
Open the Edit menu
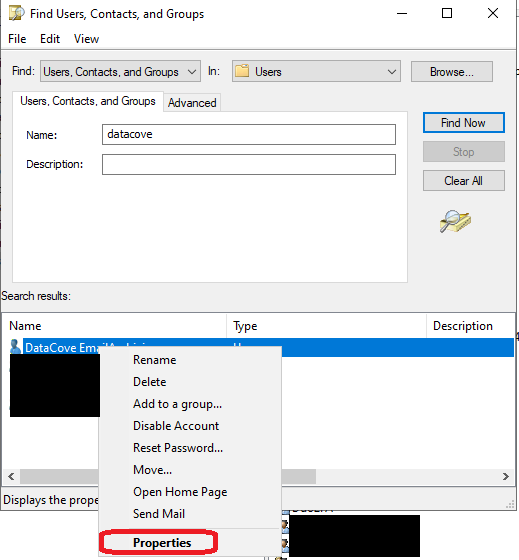click(x=50, y=39)
